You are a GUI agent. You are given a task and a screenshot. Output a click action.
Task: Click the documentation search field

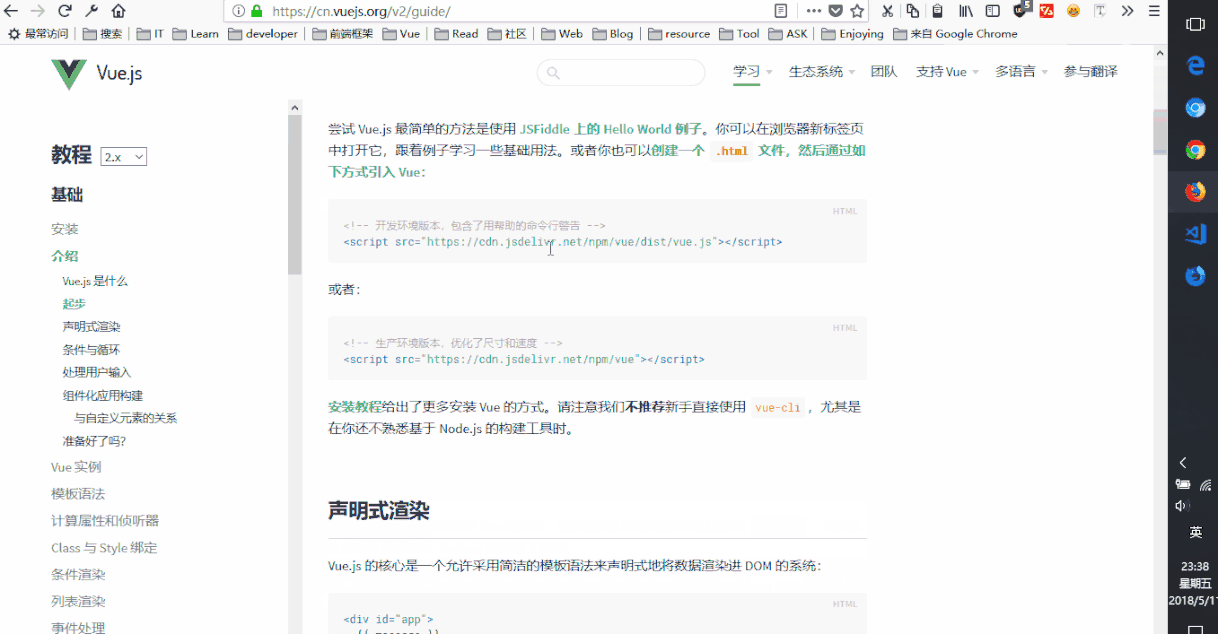click(620, 72)
